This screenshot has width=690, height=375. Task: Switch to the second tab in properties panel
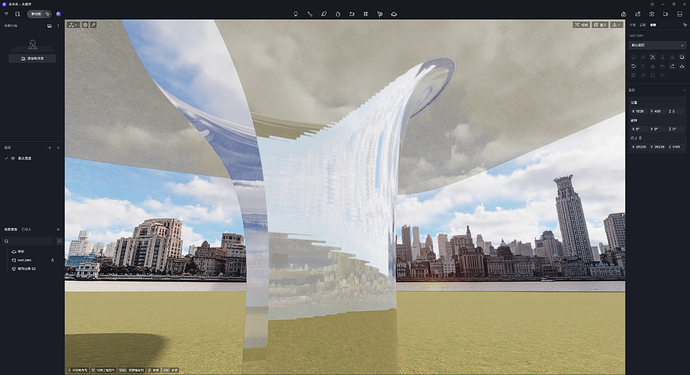coord(643,25)
